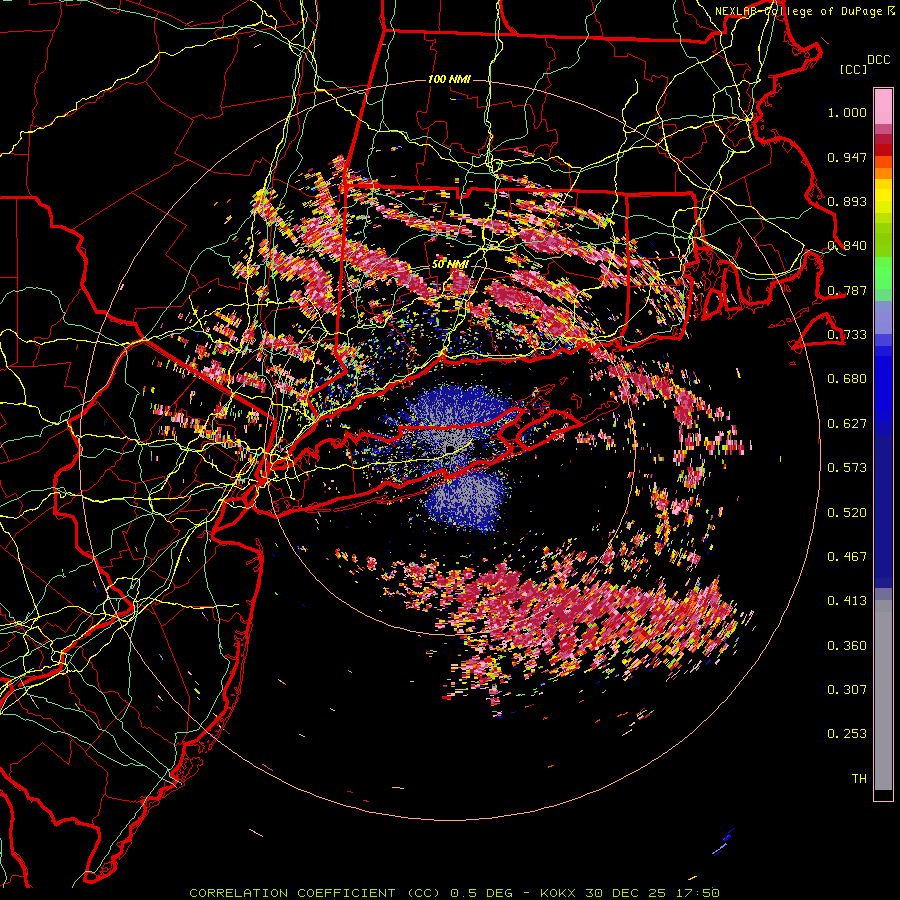Select the 0.520 legend value
The image size is (900, 900).
point(847,512)
